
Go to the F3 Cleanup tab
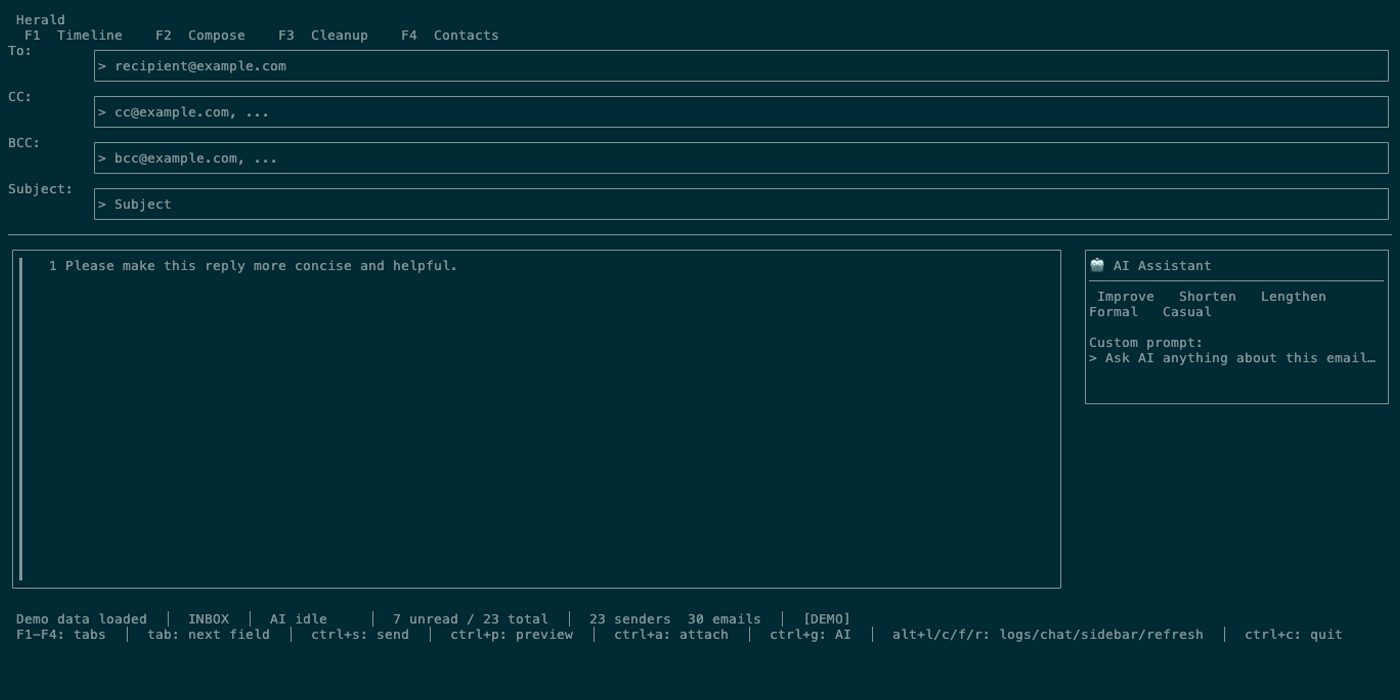click(323, 35)
